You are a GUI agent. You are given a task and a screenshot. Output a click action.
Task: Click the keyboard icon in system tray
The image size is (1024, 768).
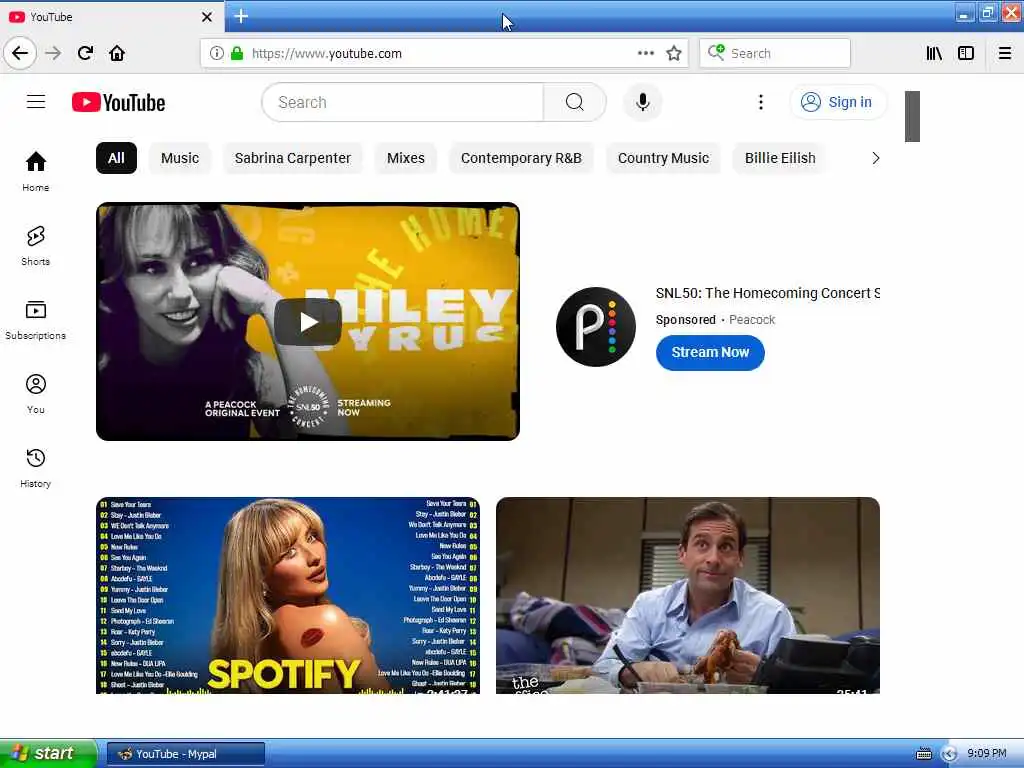coord(923,754)
